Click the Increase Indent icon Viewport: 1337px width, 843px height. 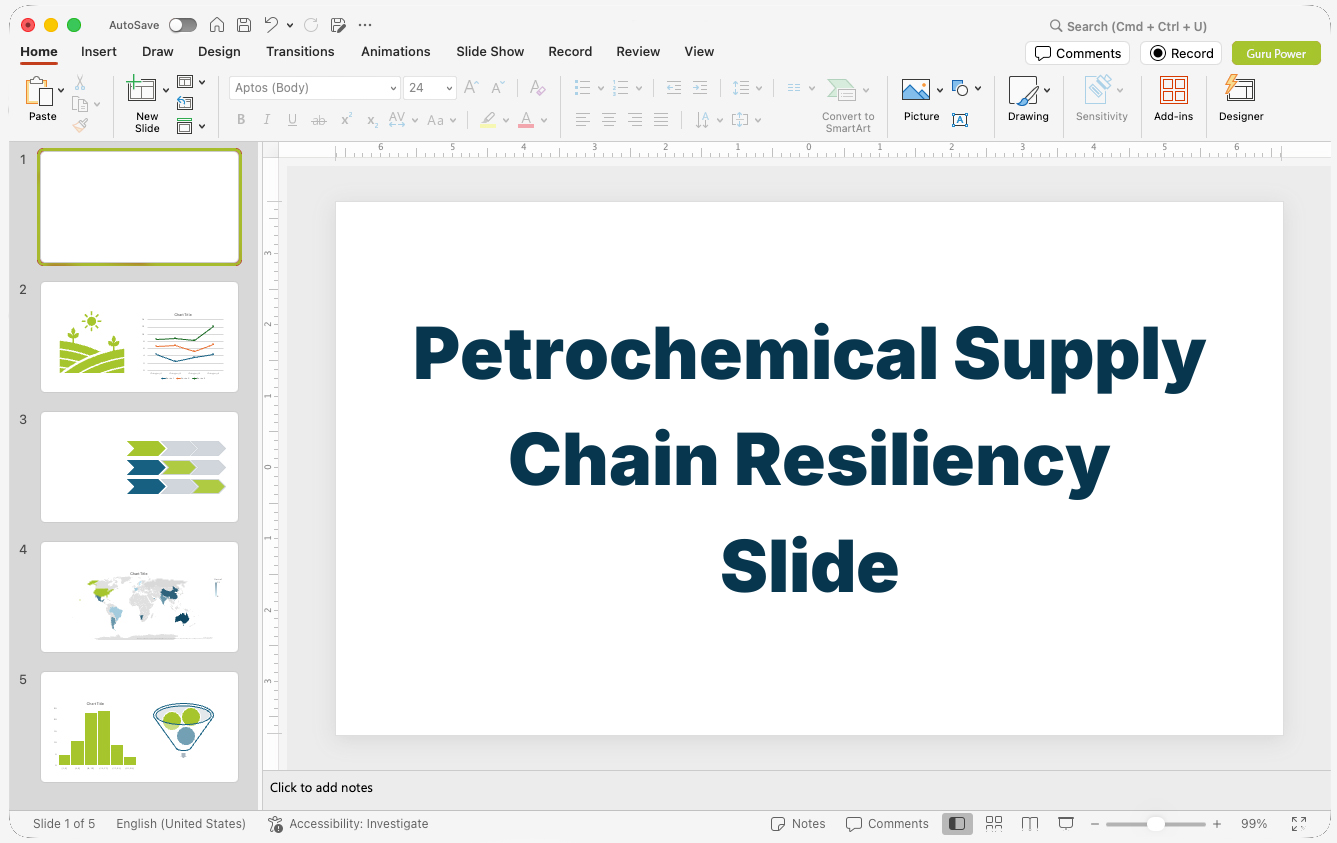pos(700,88)
